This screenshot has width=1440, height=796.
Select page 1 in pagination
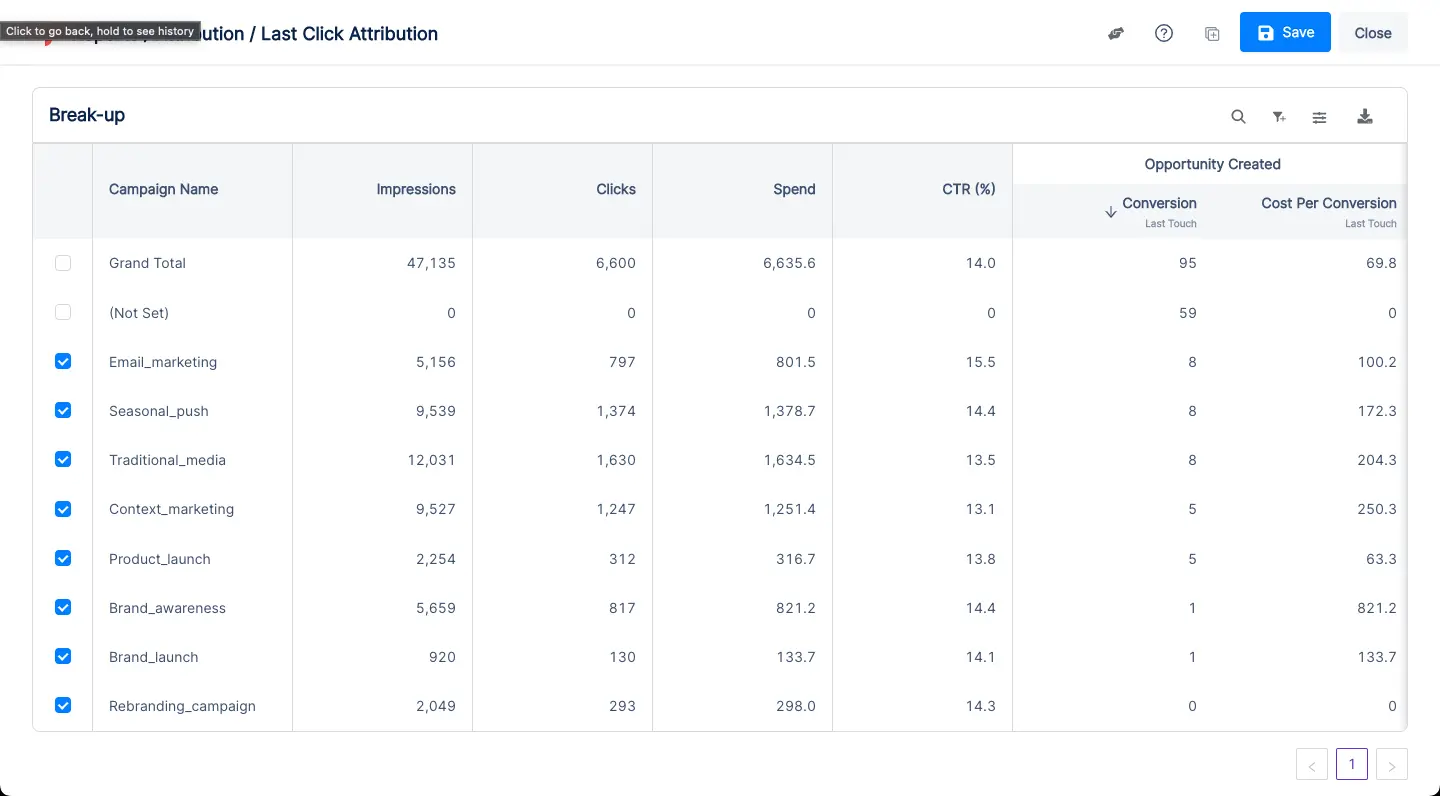click(x=1352, y=764)
